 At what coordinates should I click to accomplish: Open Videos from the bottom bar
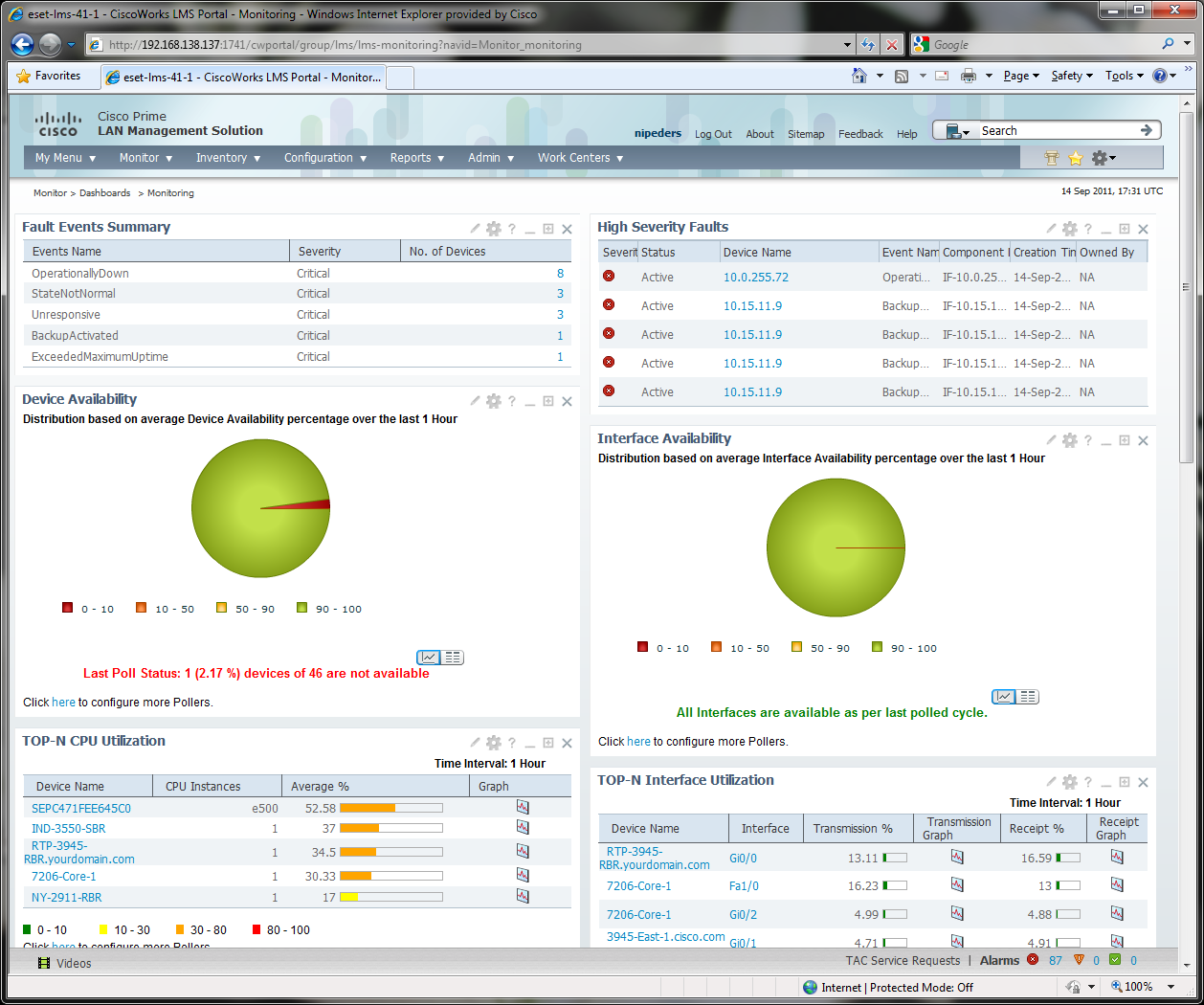pyautogui.click(x=64, y=963)
